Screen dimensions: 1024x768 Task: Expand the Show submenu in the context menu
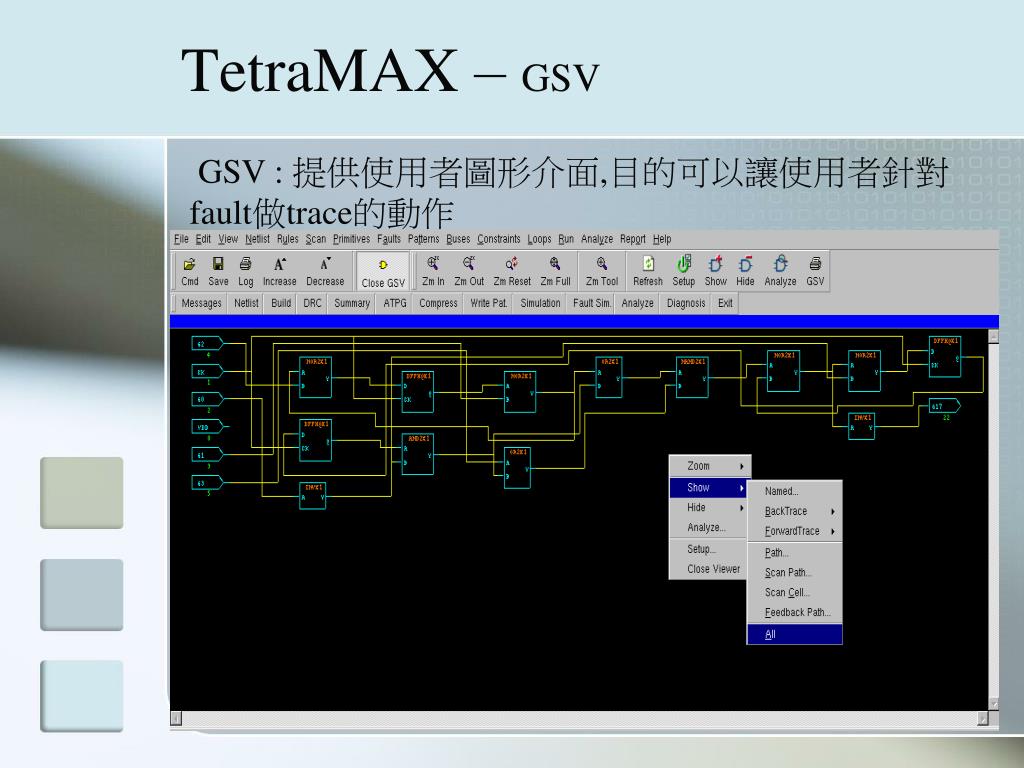coord(710,487)
